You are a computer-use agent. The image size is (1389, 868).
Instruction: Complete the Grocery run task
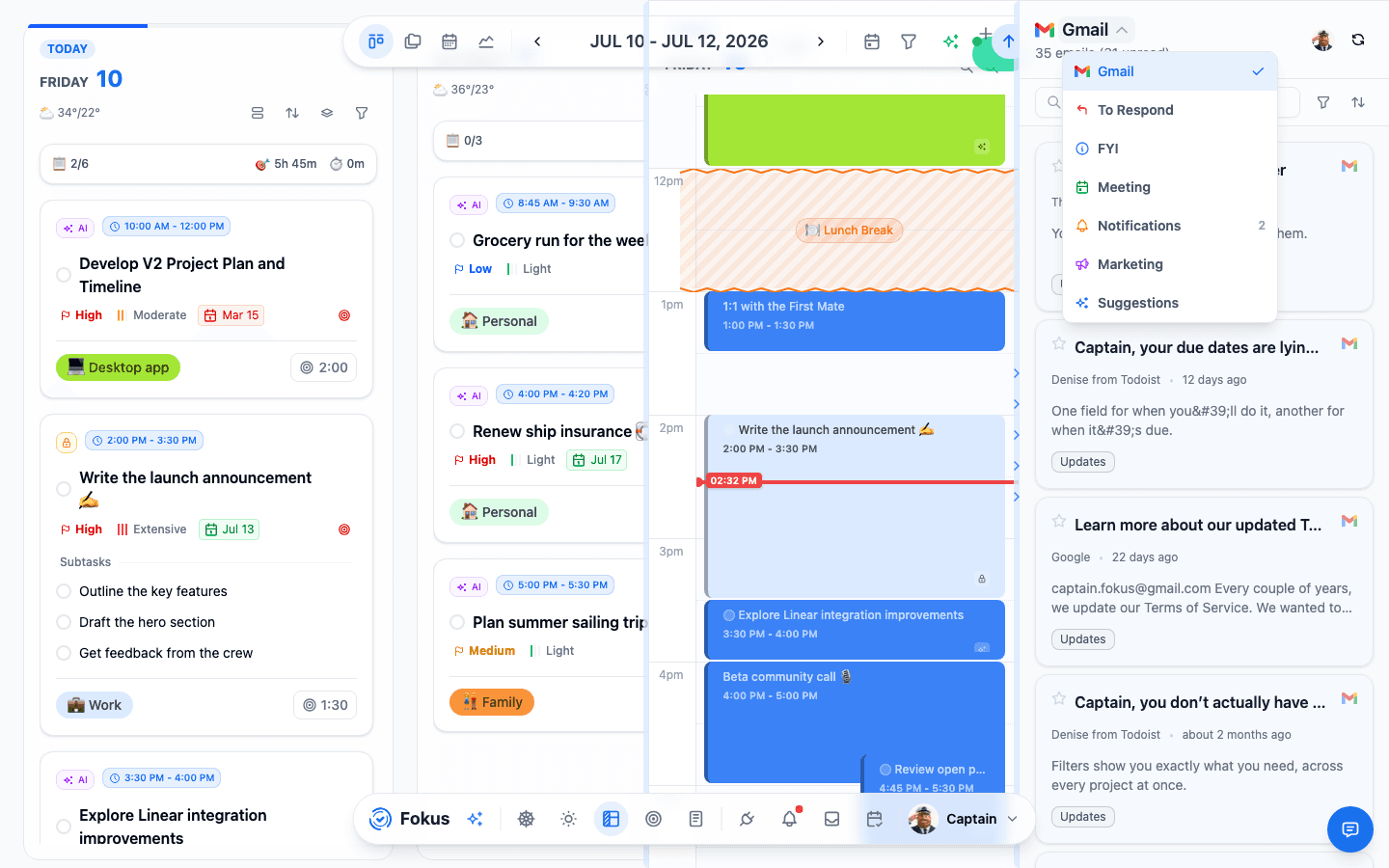pos(457,240)
